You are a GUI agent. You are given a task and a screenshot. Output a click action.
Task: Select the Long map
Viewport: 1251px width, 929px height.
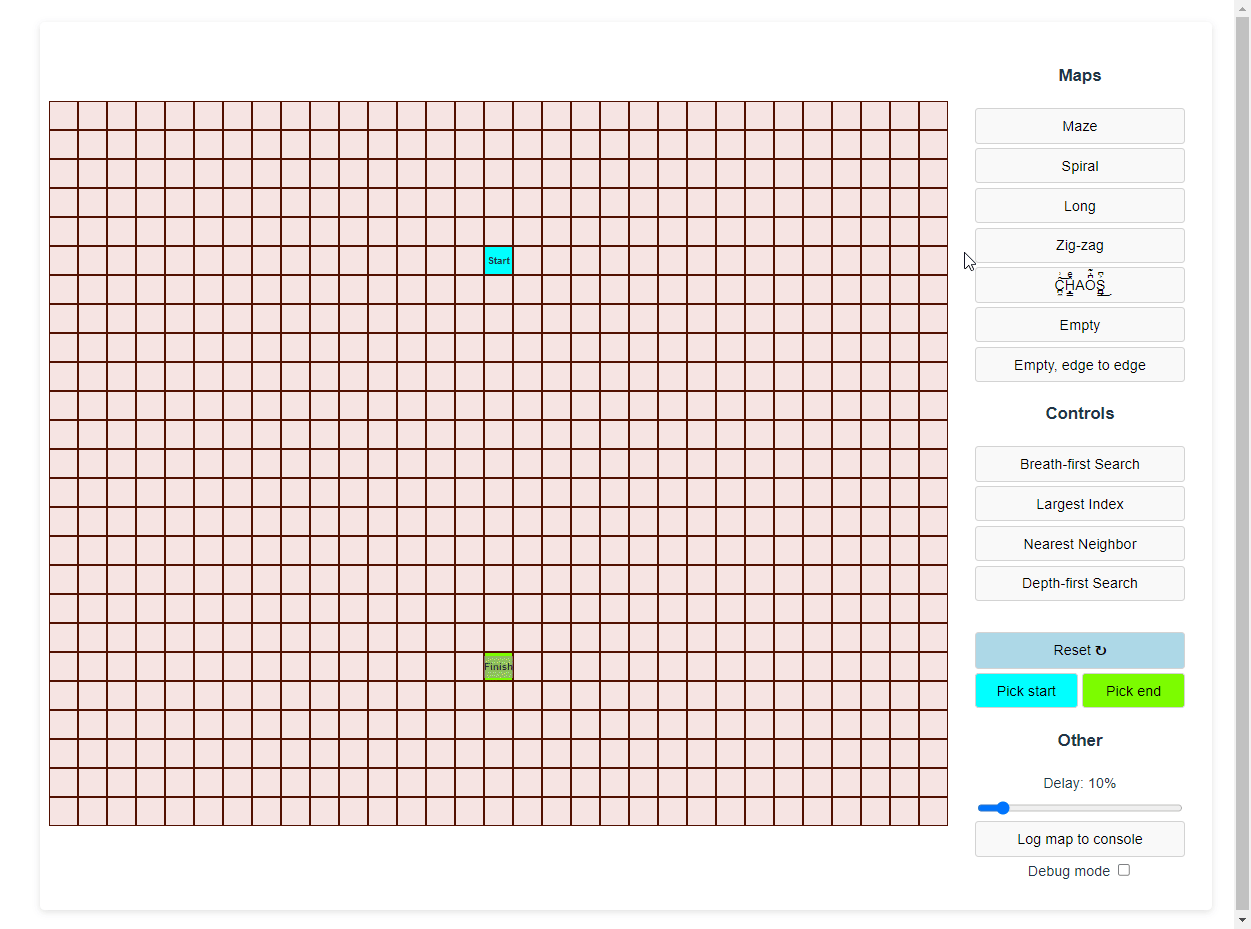pos(1079,206)
